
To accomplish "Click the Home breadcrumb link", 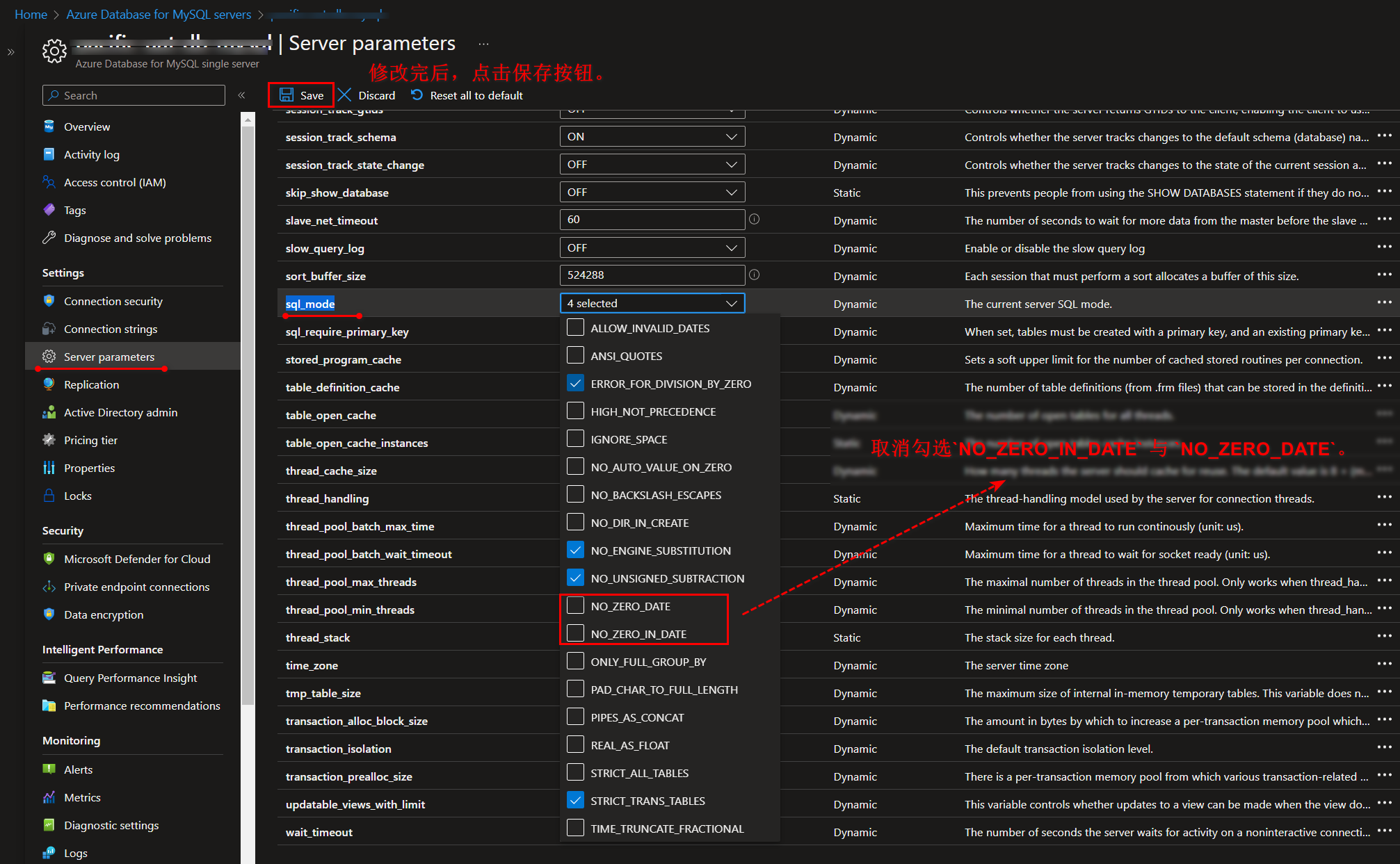I will tap(31, 15).
